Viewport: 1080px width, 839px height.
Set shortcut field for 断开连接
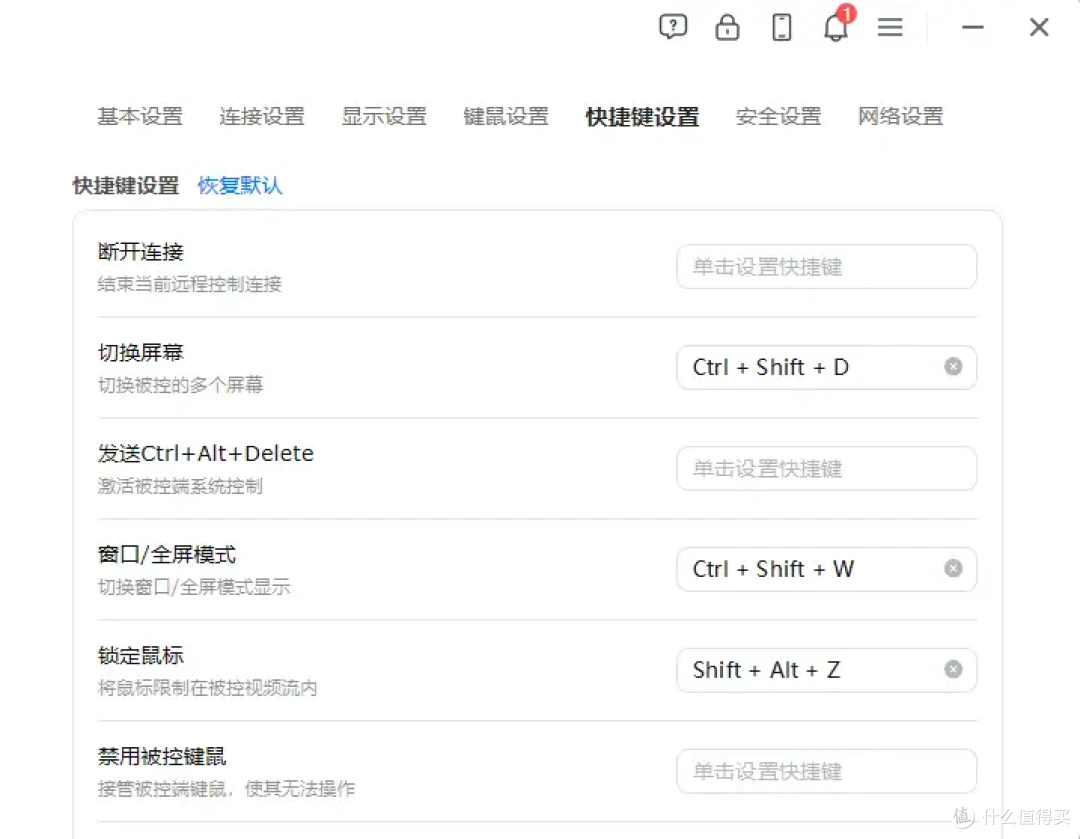click(x=827, y=267)
